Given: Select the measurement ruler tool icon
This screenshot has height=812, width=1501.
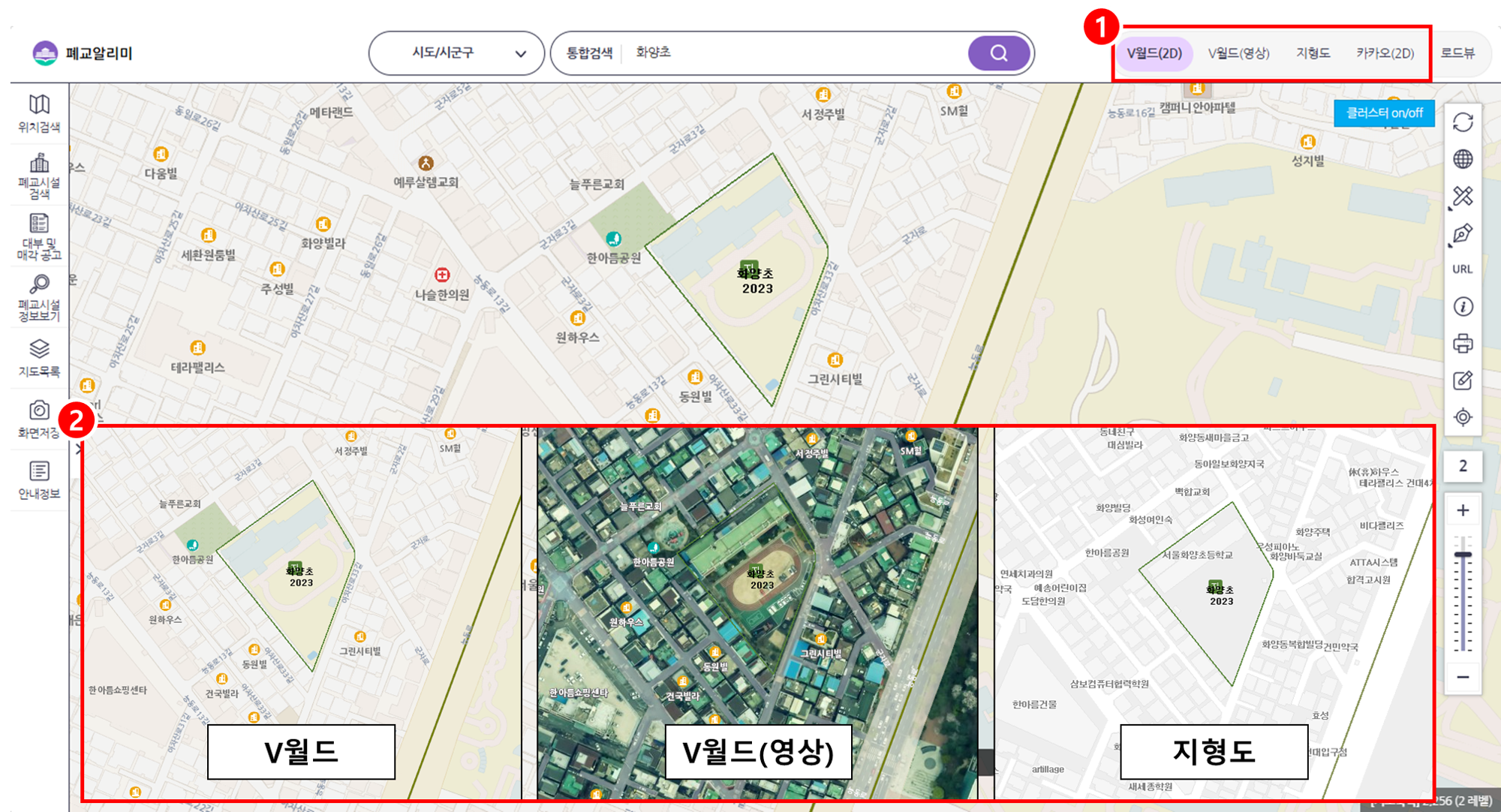Looking at the screenshot, I should point(1463,197).
